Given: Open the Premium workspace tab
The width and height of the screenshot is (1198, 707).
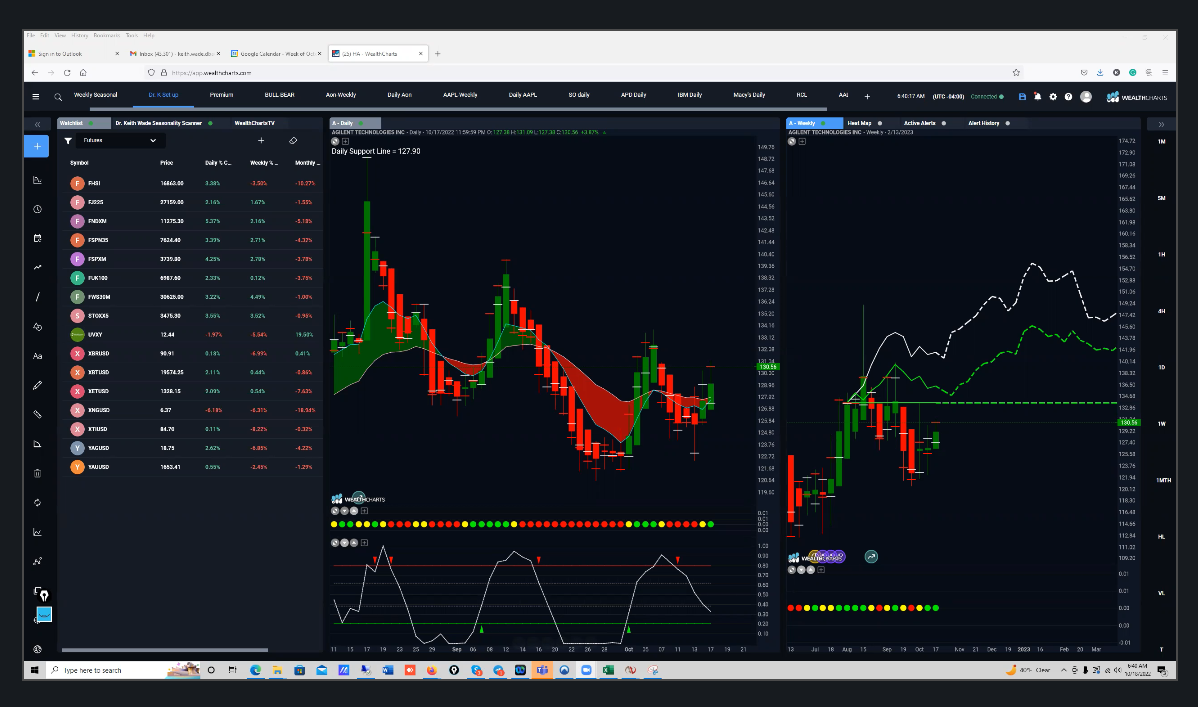Looking at the screenshot, I should [x=222, y=95].
